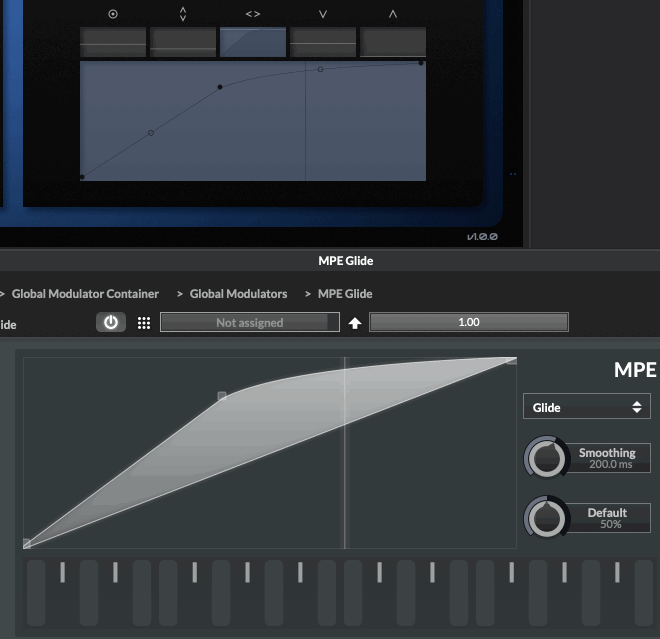Viewport: 660px width, 639px height.
Task: Click the circle-dot icon above the first thumbnail
Action: pyautogui.click(x=113, y=14)
